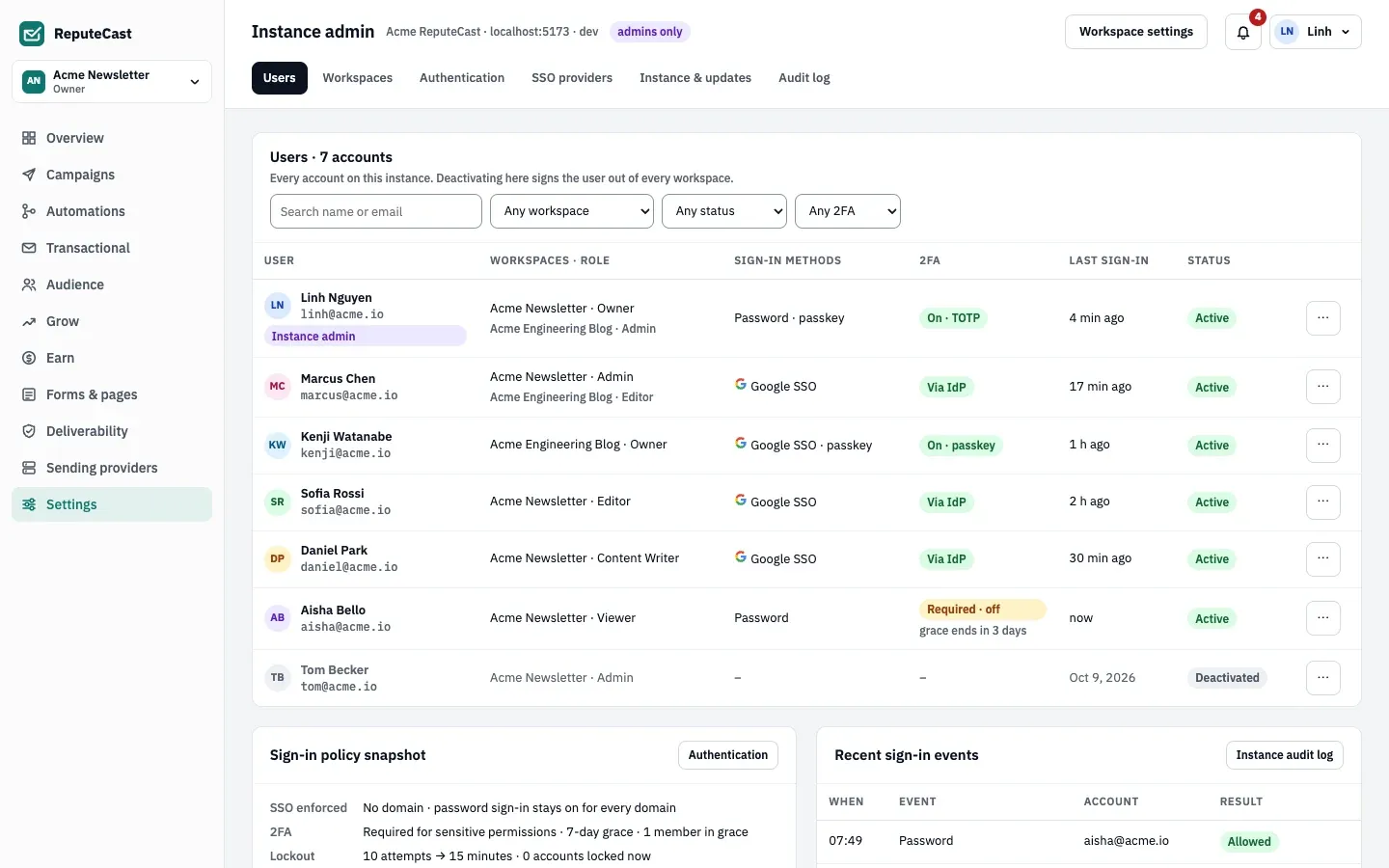The width and height of the screenshot is (1389, 868).
Task: Click the admins only badge in header
Action: tap(650, 32)
